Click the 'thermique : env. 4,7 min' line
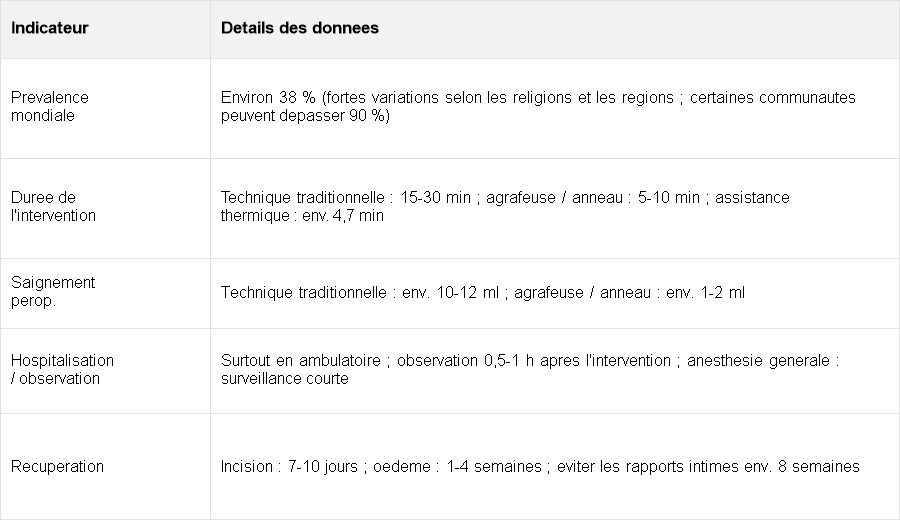Viewport: 900px width, 520px height. [302, 216]
